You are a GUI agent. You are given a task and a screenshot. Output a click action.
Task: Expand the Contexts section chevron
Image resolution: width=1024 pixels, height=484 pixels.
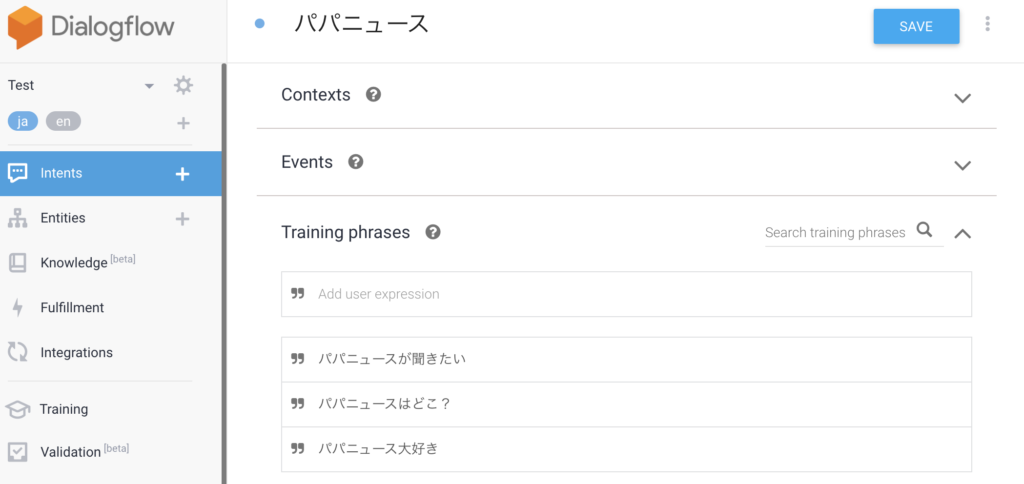coord(963,99)
